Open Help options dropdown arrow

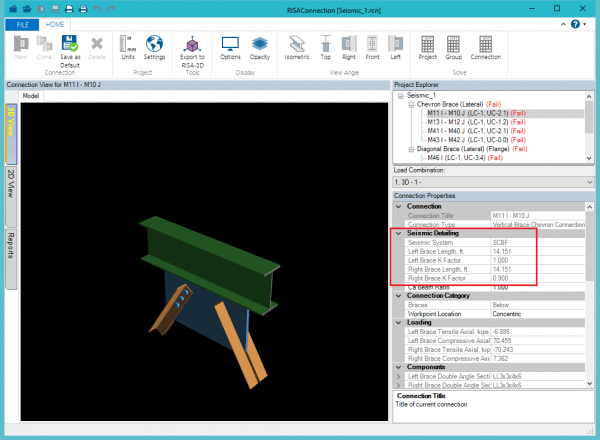click(585, 24)
